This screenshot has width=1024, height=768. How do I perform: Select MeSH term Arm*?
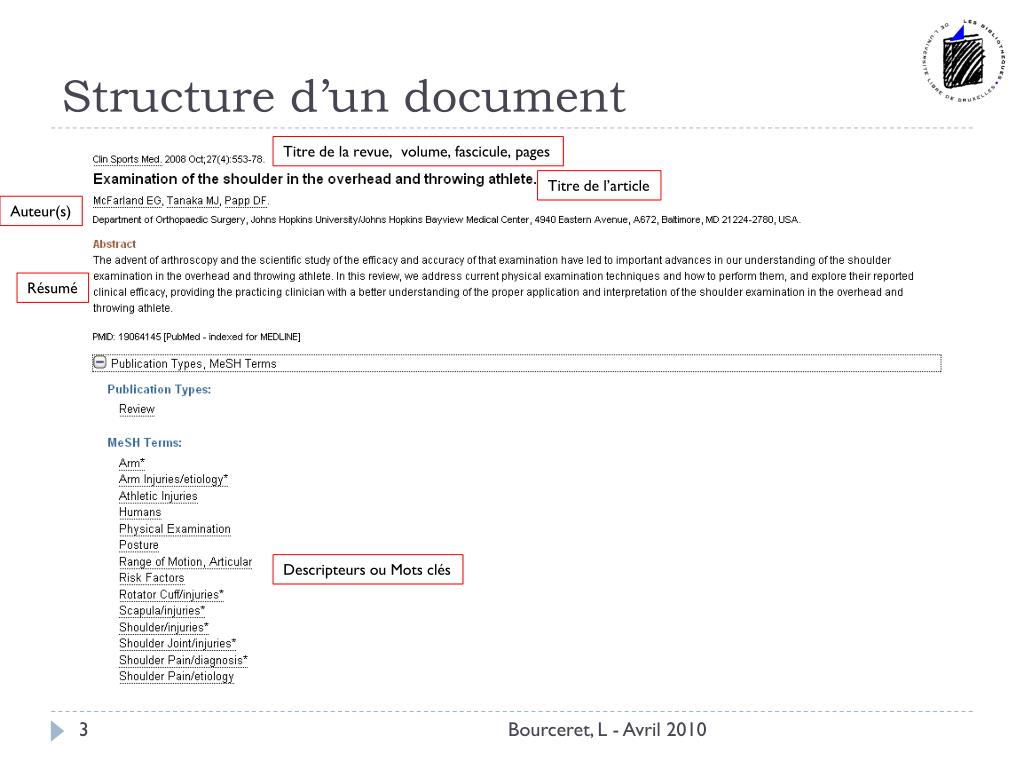(x=131, y=463)
